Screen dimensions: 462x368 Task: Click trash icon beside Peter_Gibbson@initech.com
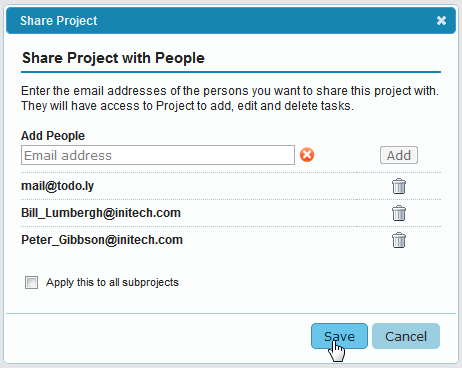[x=399, y=240]
